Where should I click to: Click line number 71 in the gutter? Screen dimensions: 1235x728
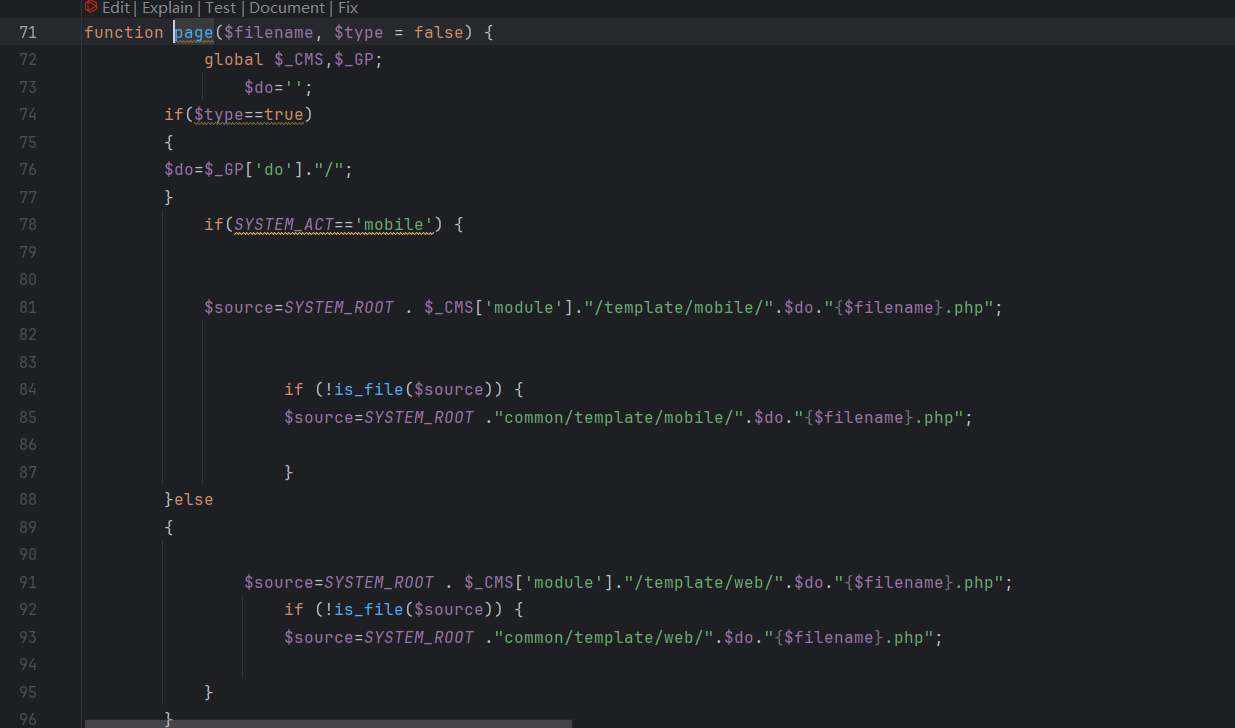click(x=27, y=32)
